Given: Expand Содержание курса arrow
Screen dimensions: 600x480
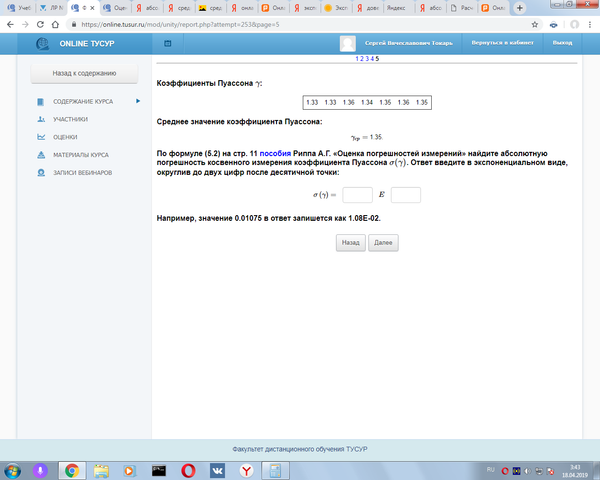Looking at the screenshot, I should click(x=136, y=101).
